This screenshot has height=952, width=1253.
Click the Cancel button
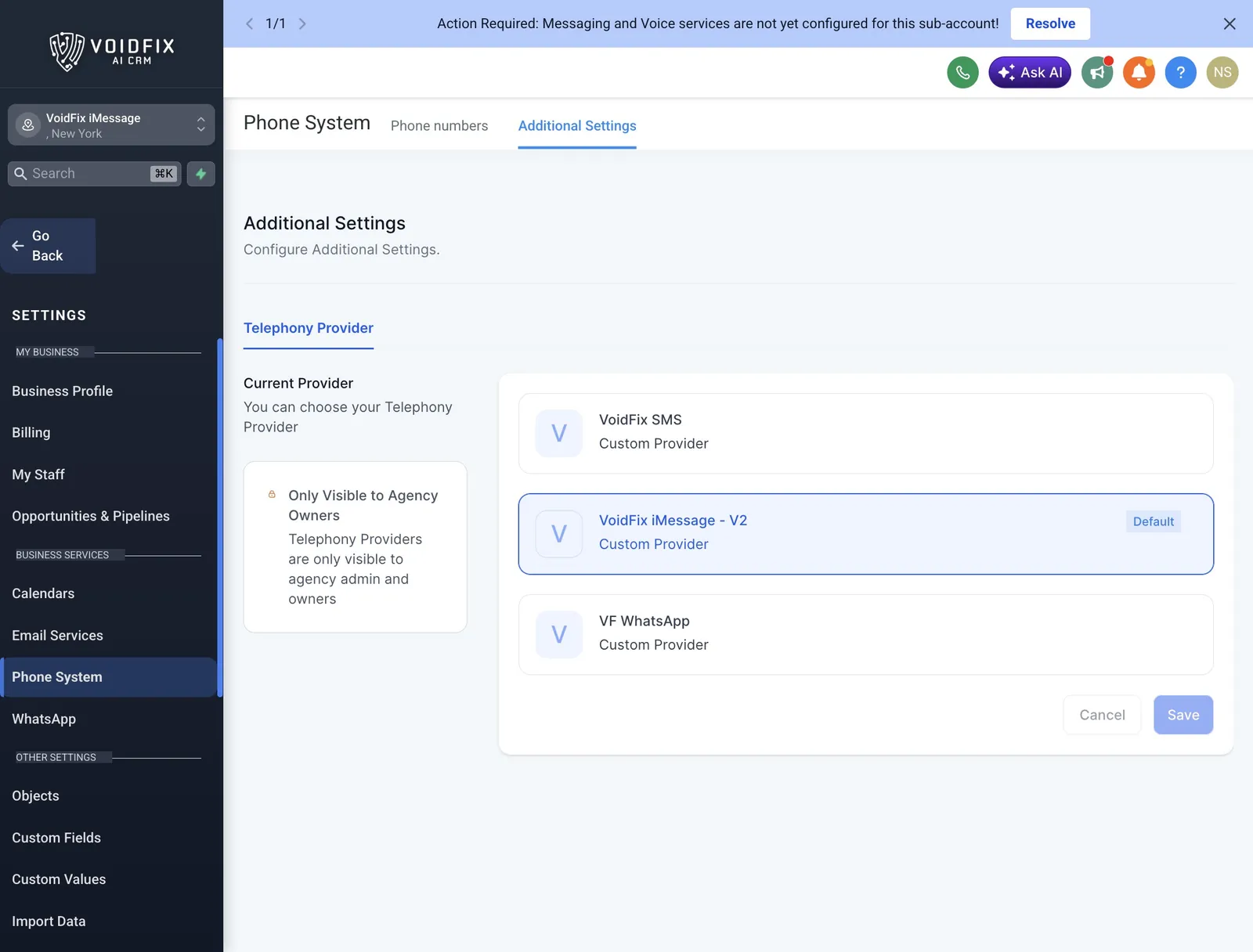click(1102, 715)
